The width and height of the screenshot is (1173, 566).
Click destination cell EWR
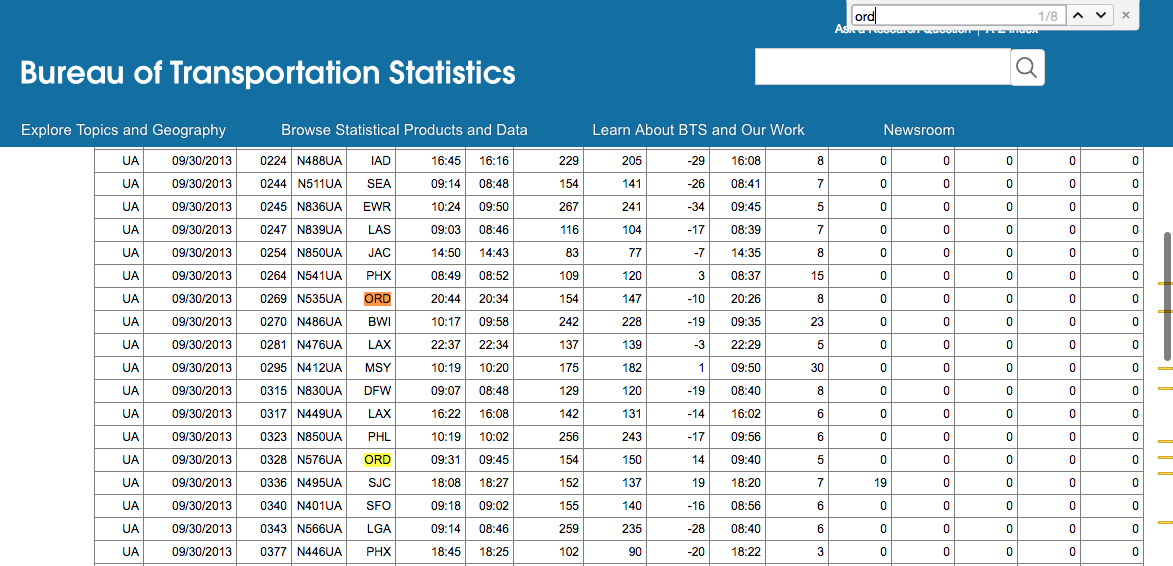(x=379, y=207)
